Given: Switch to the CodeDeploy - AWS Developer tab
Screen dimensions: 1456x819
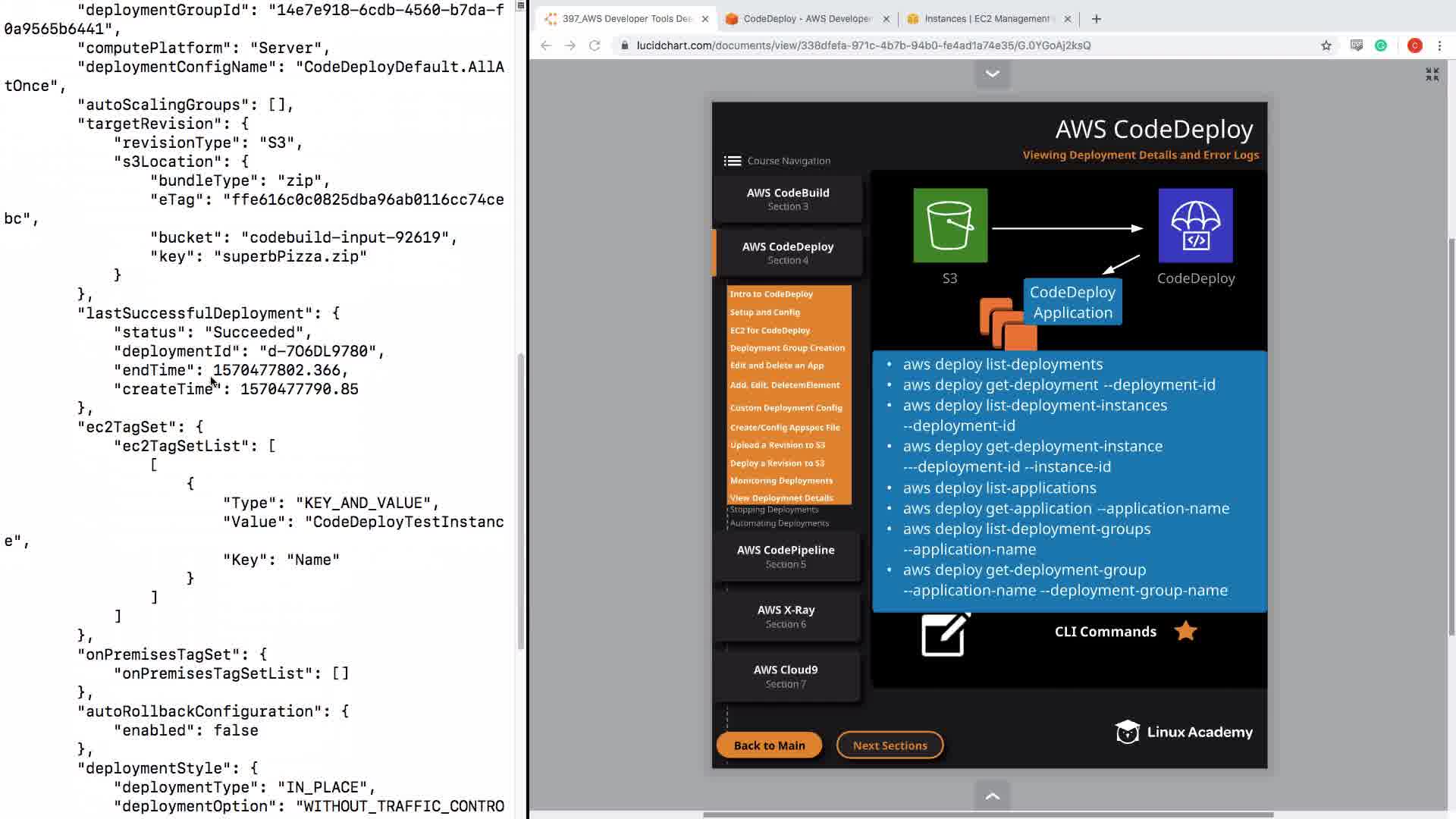Looking at the screenshot, I should pyautogui.click(x=808, y=19).
